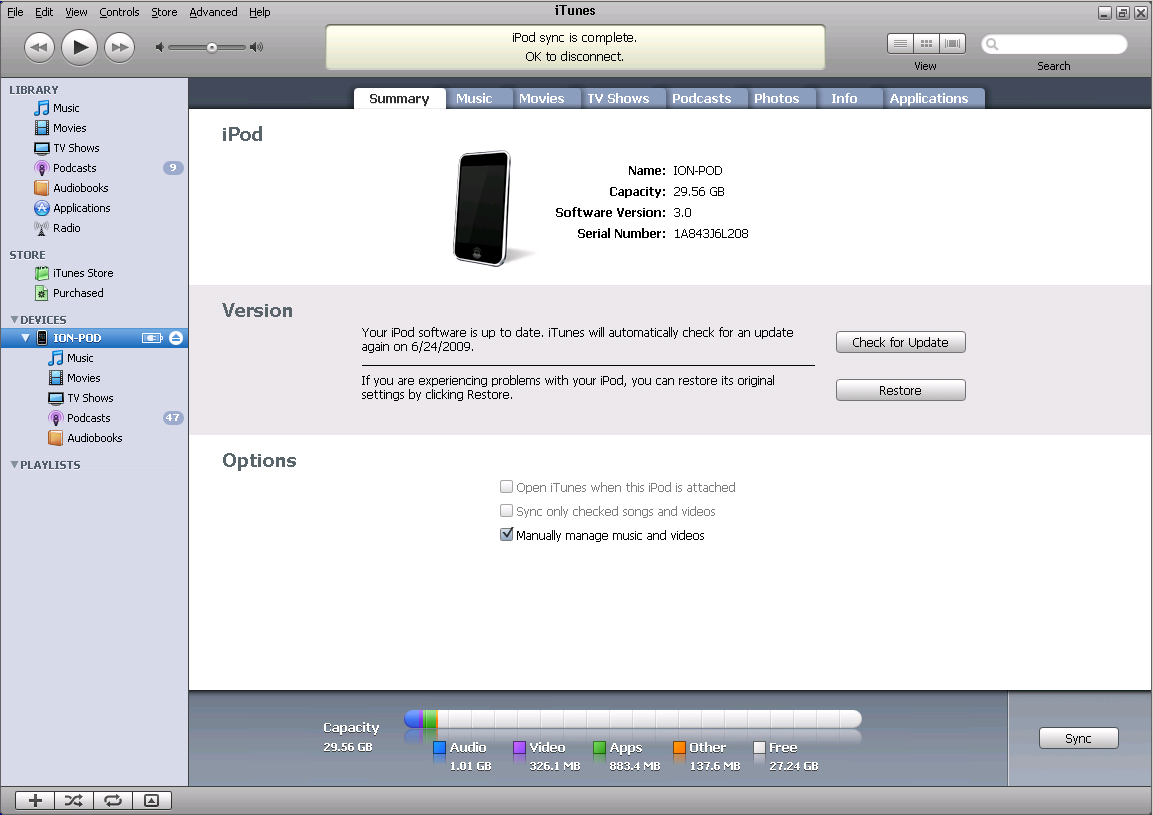Click the capacity usage bar
Image resolution: width=1153 pixels, height=815 pixels.
632,719
